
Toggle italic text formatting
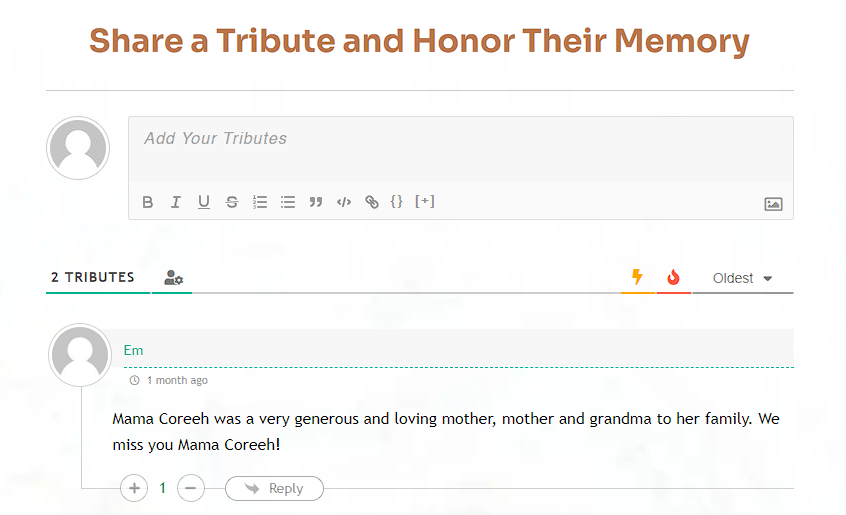[176, 202]
